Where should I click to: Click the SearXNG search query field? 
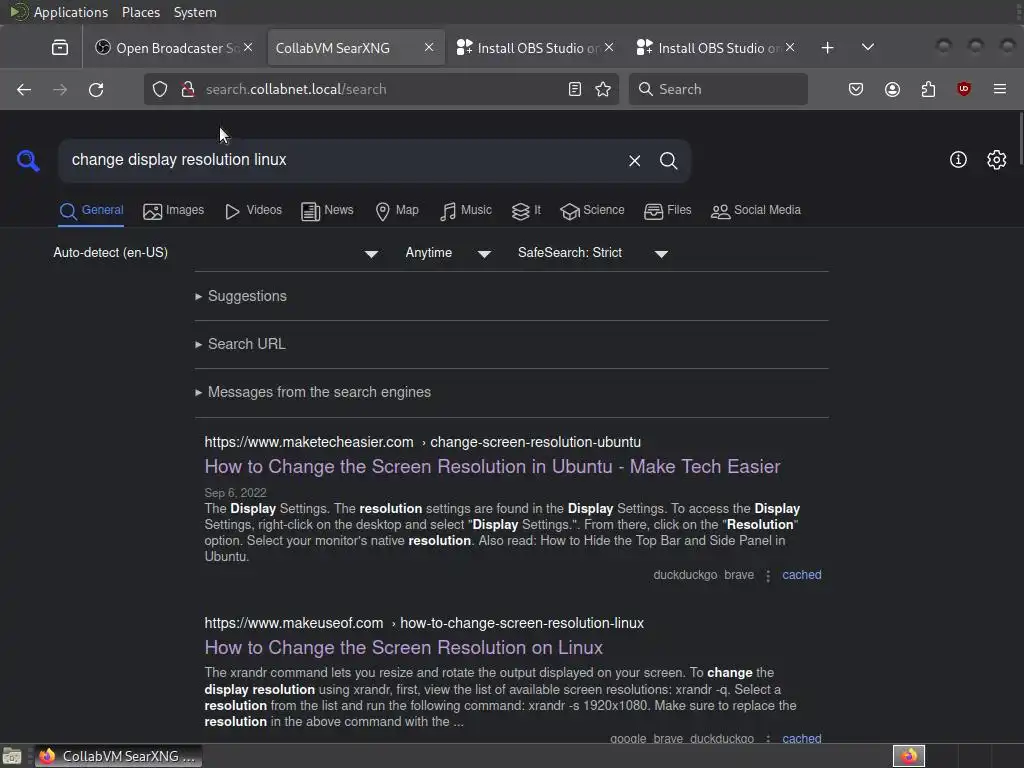click(x=343, y=160)
